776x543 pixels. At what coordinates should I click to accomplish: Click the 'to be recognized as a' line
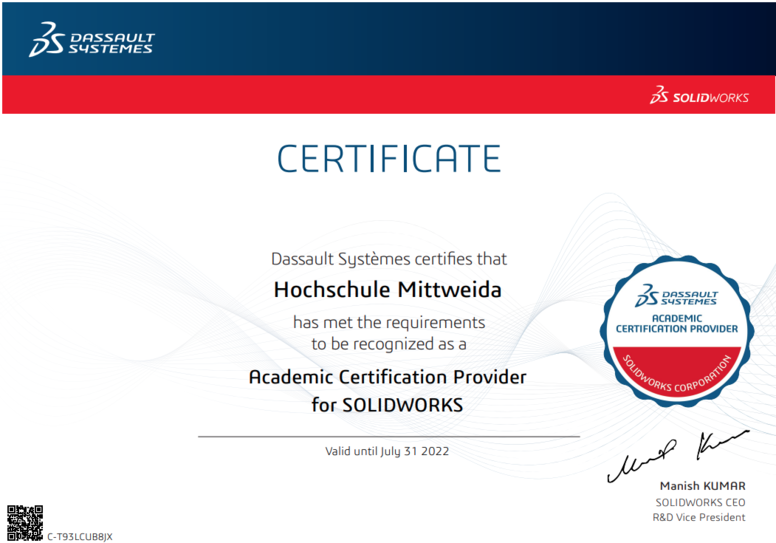[388, 343]
